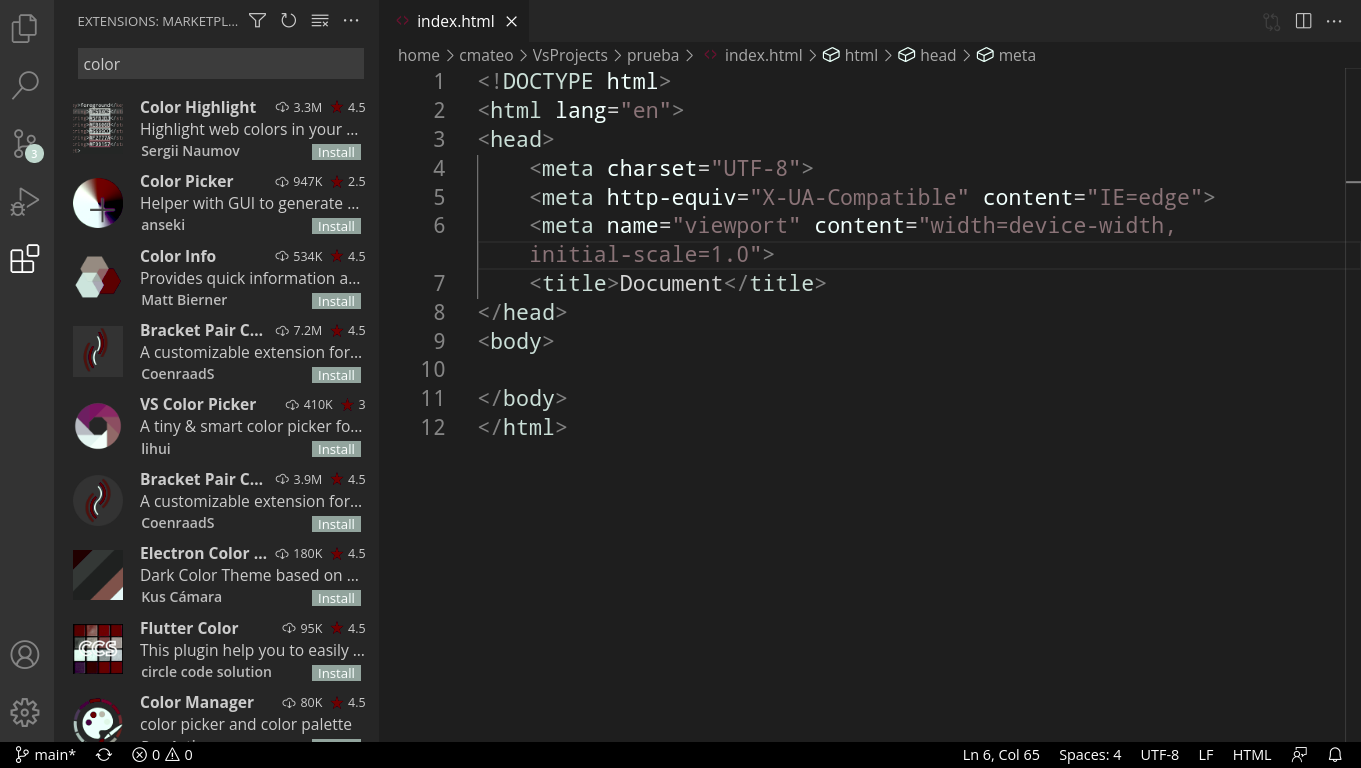Click the feedback icon in status bar
The image size is (1361, 768).
[x=1299, y=755]
